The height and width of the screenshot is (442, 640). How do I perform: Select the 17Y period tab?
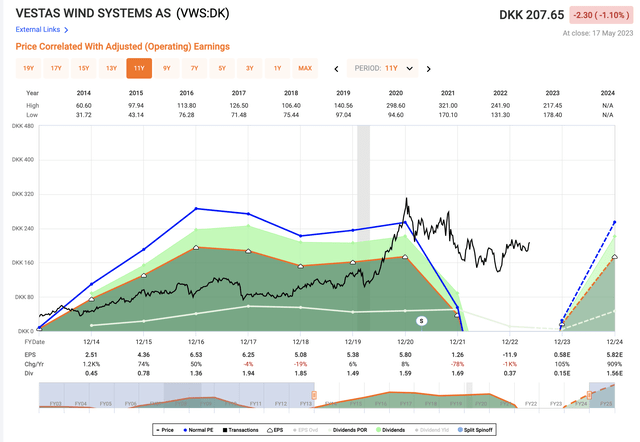(x=56, y=68)
